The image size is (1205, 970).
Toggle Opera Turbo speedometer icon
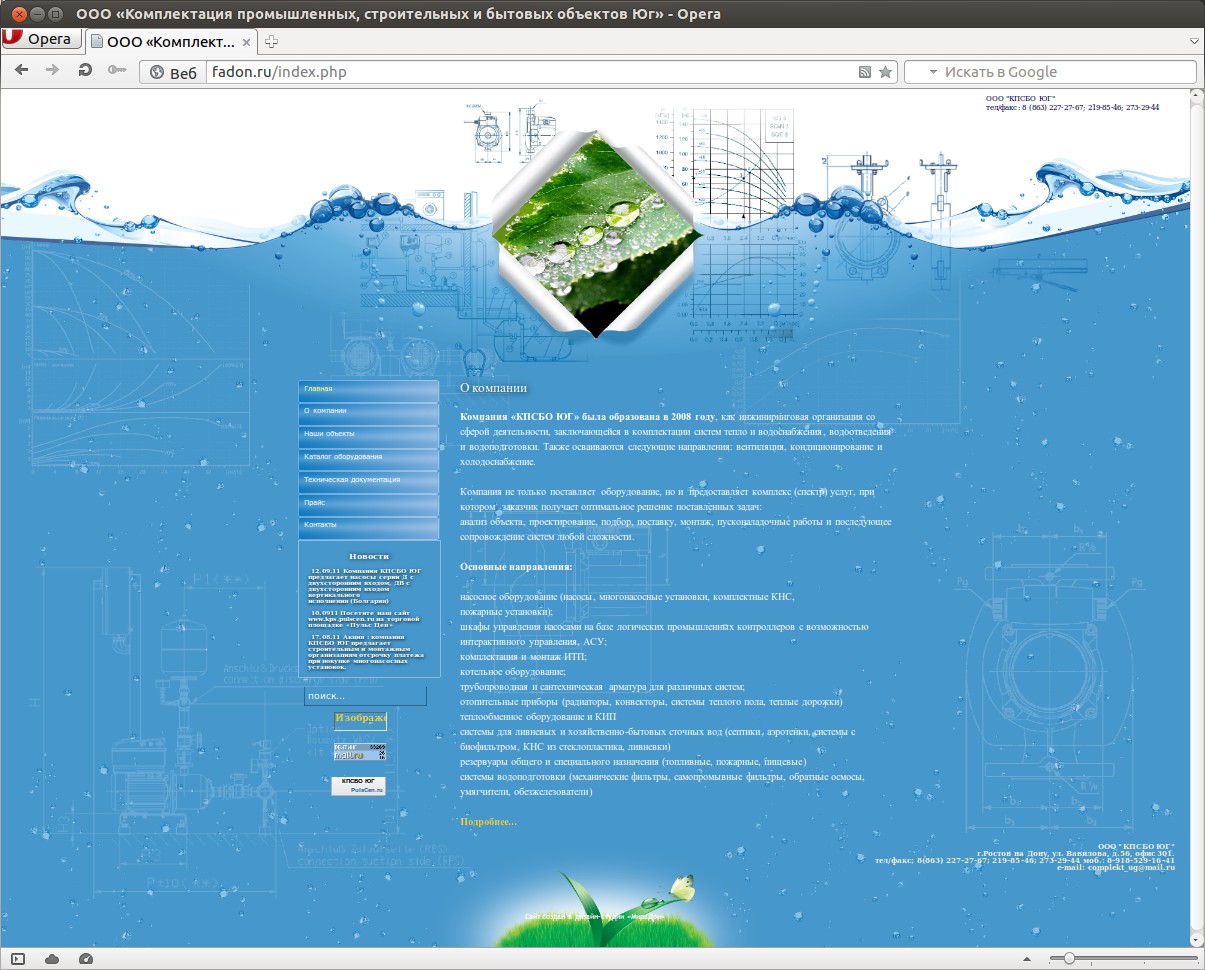click(x=85, y=959)
